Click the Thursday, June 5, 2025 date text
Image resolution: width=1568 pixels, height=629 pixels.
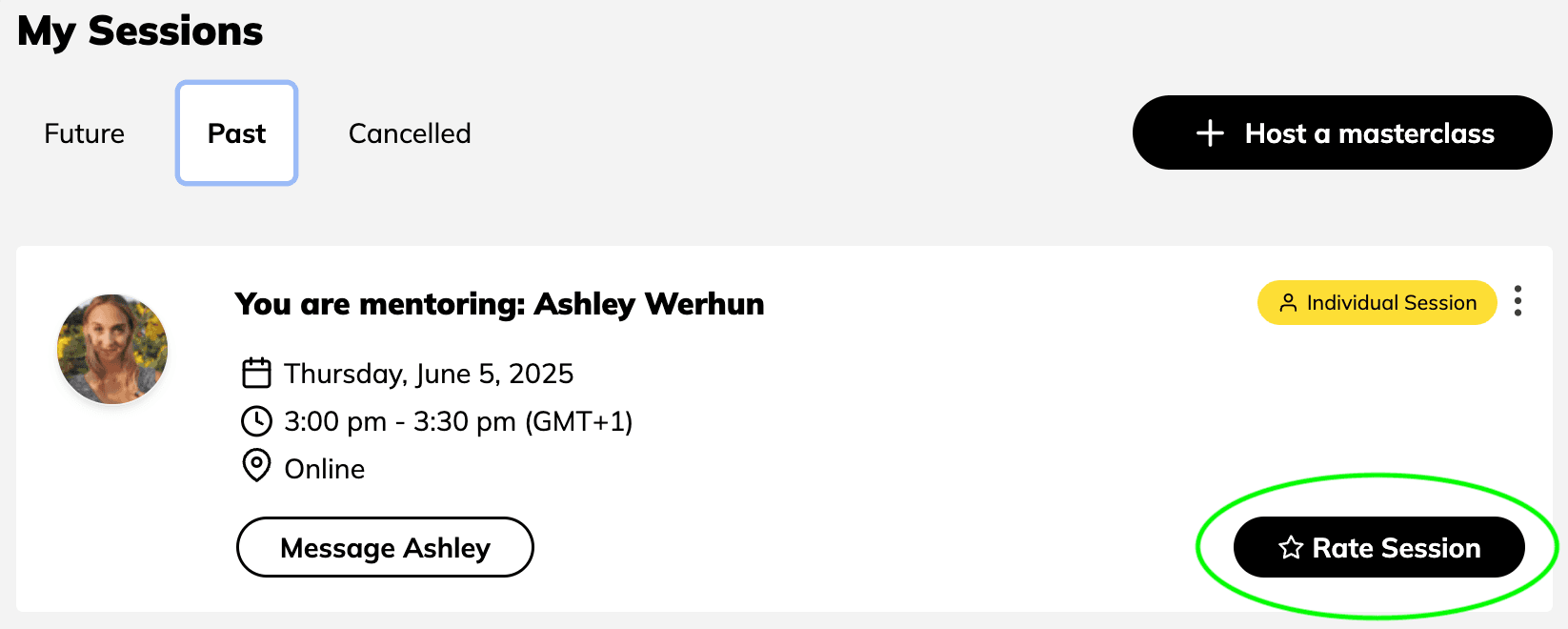429,374
